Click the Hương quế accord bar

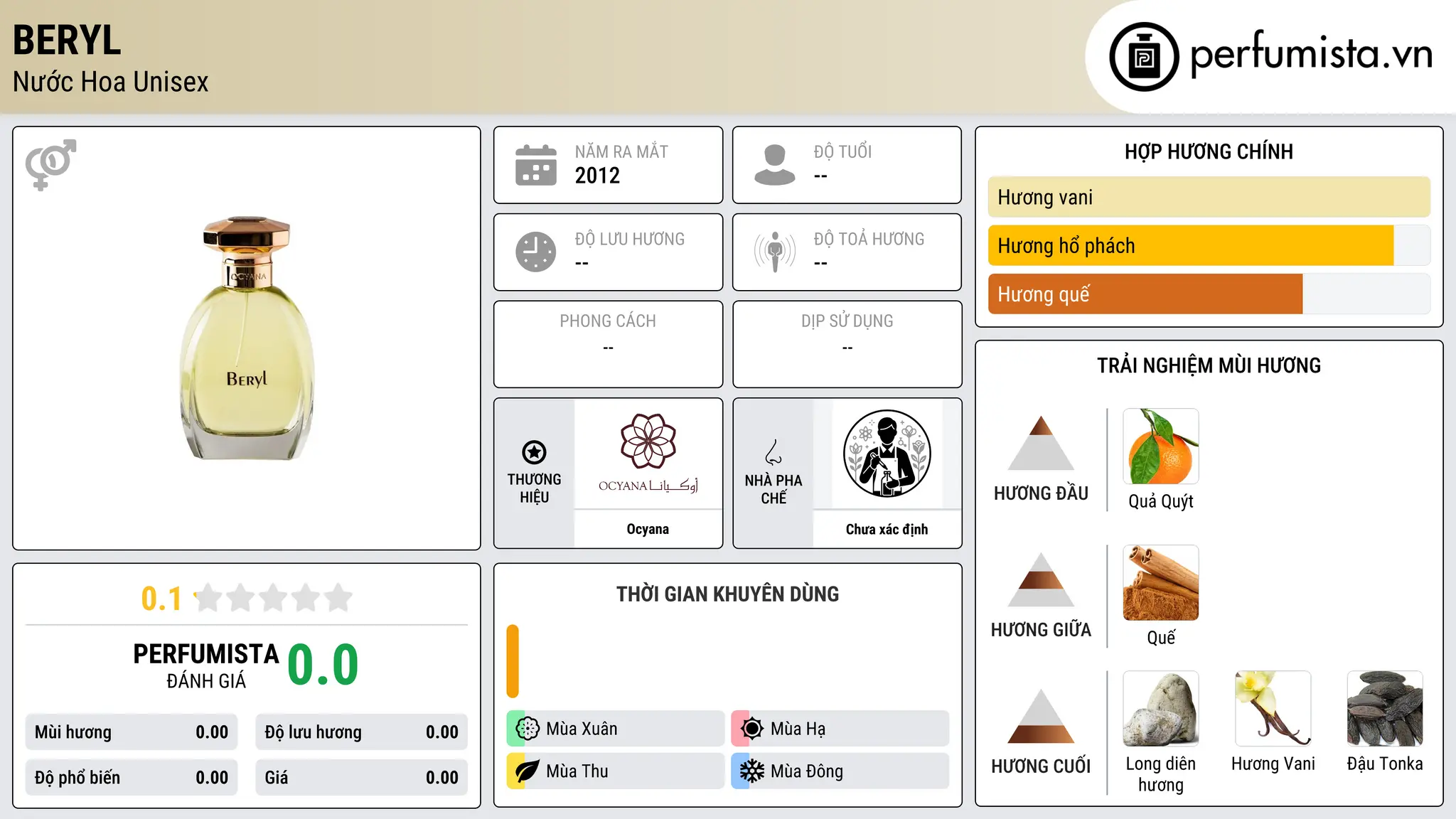[1209, 294]
